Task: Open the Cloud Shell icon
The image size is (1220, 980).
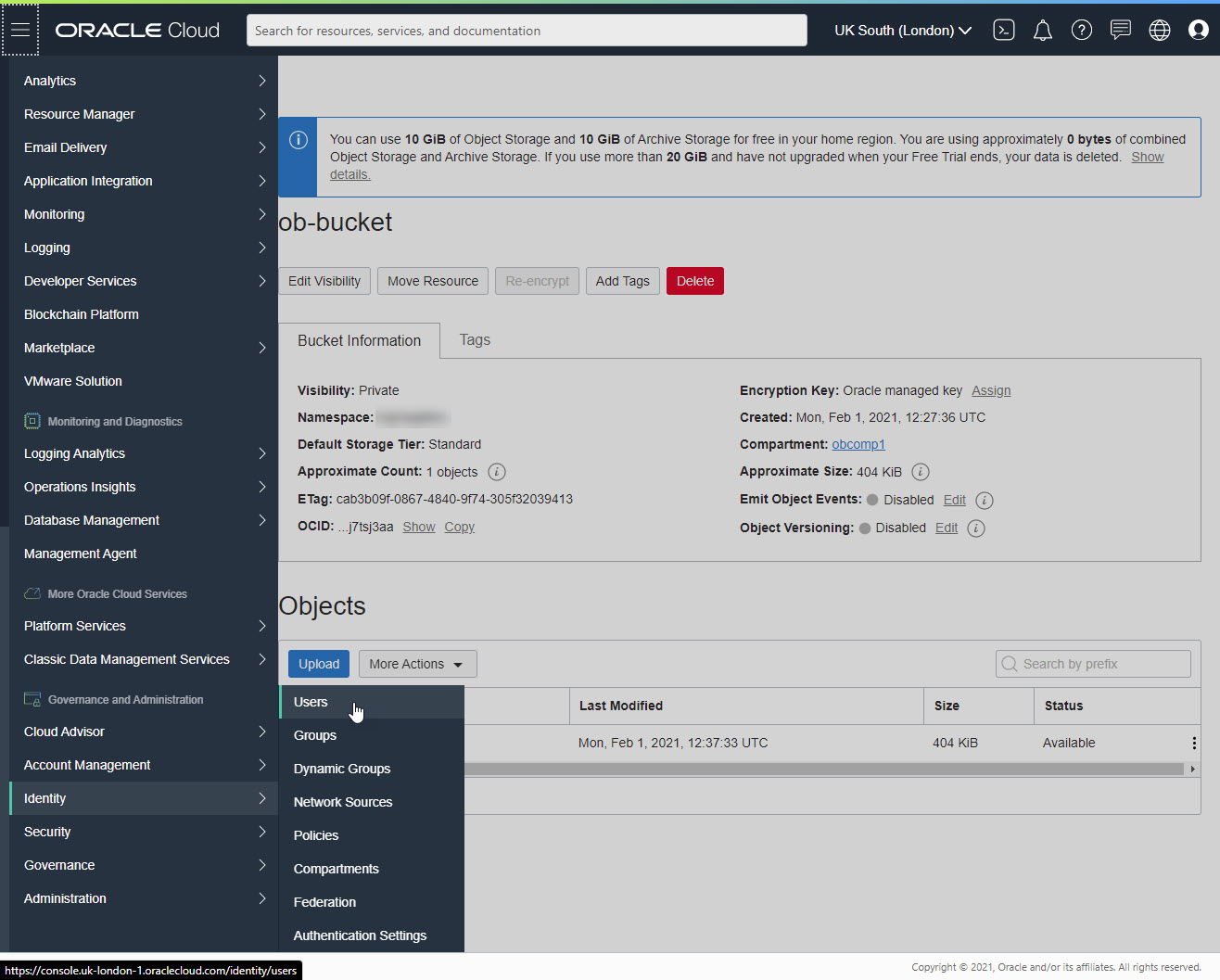Action: [x=1004, y=30]
